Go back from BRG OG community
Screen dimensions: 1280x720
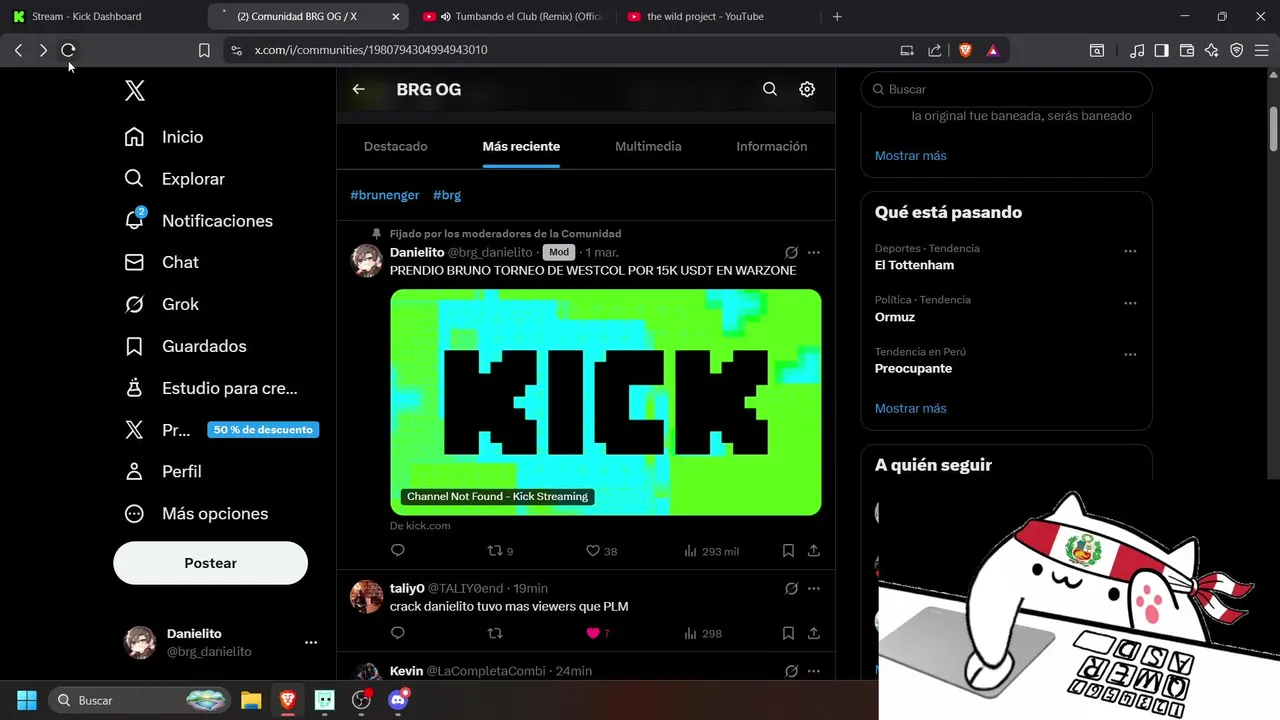tap(358, 89)
